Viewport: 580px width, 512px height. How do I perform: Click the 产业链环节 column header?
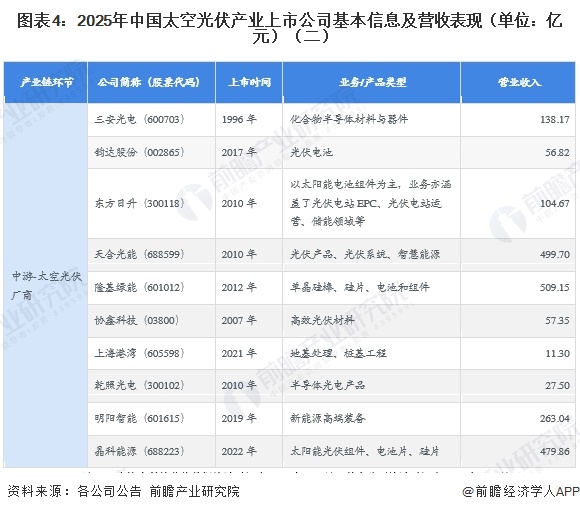[x=46, y=82]
